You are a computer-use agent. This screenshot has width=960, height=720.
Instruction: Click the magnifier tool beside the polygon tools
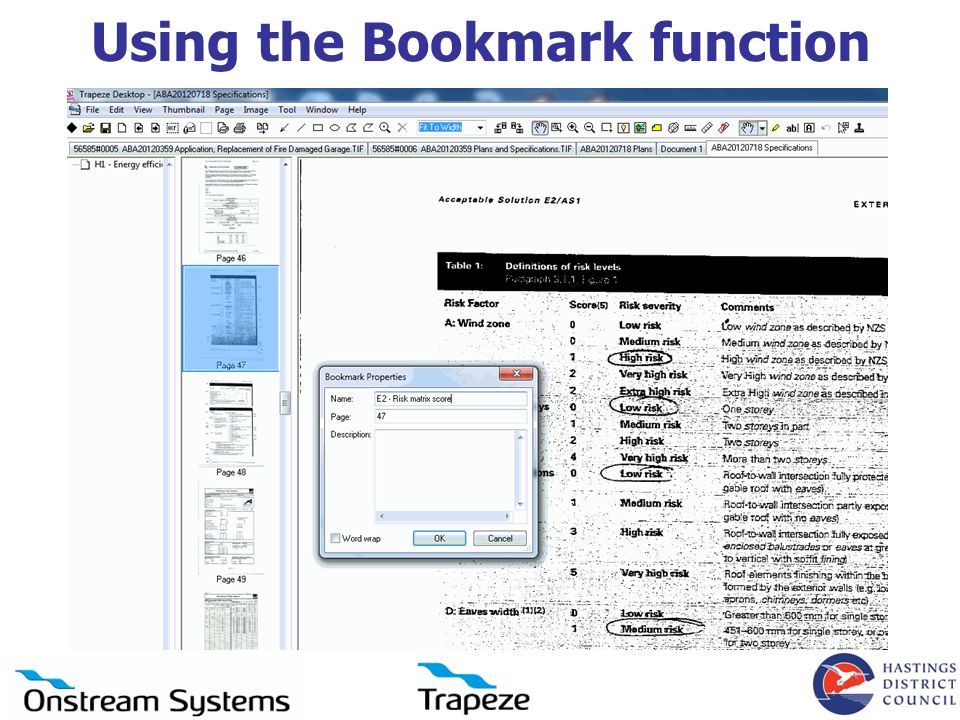[x=385, y=128]
